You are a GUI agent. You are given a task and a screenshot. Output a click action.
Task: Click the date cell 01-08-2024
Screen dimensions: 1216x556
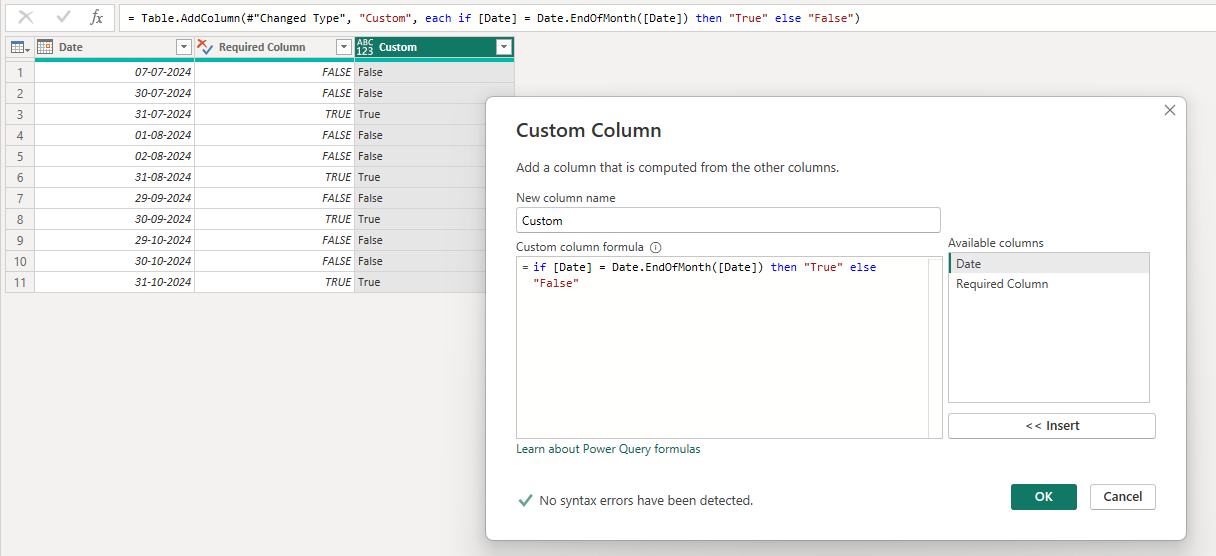tap(114, 135)
